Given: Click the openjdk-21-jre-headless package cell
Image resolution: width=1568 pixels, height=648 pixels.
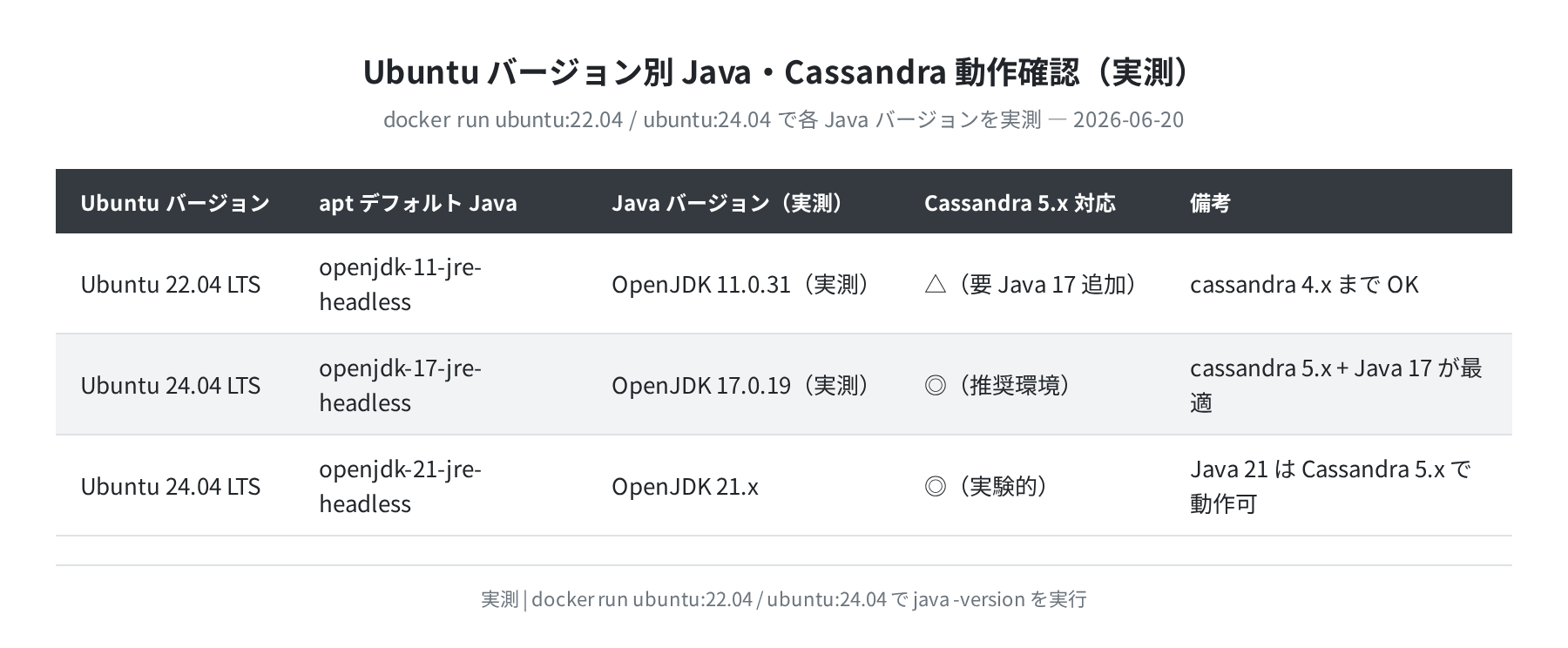Looking at the screenshot, I should click(x=401, y=486).
